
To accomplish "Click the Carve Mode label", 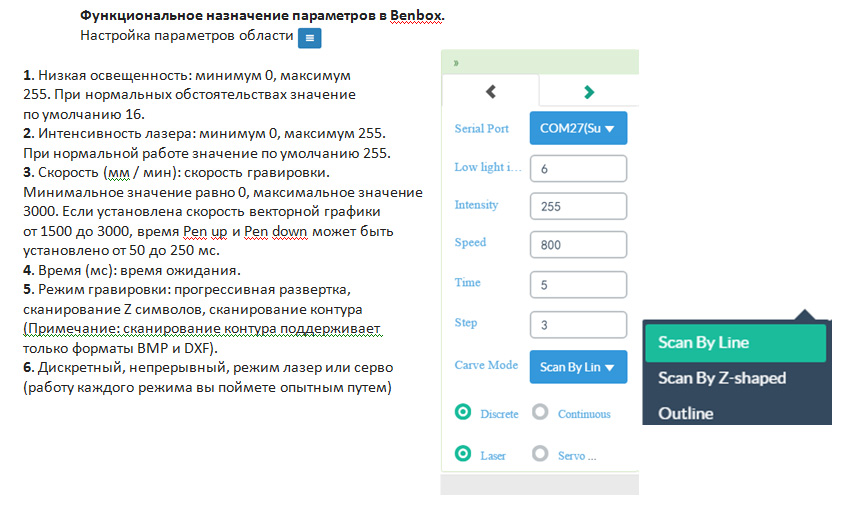I will (486, 365).
